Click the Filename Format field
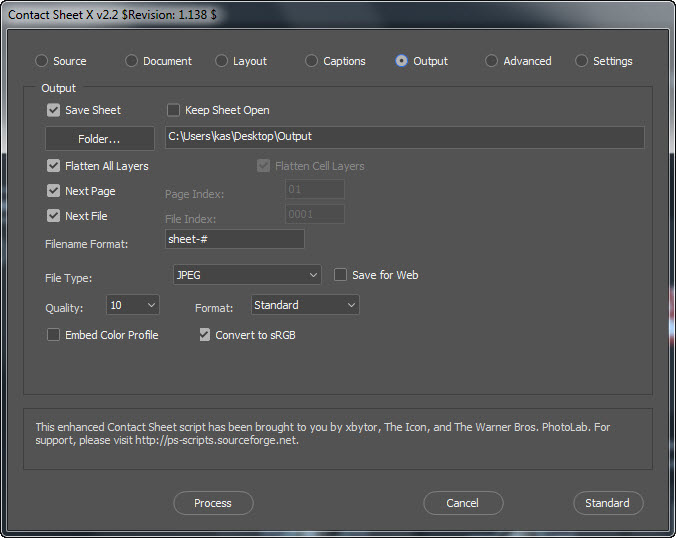This screenshot has height=538, width=676. point(235,239)
